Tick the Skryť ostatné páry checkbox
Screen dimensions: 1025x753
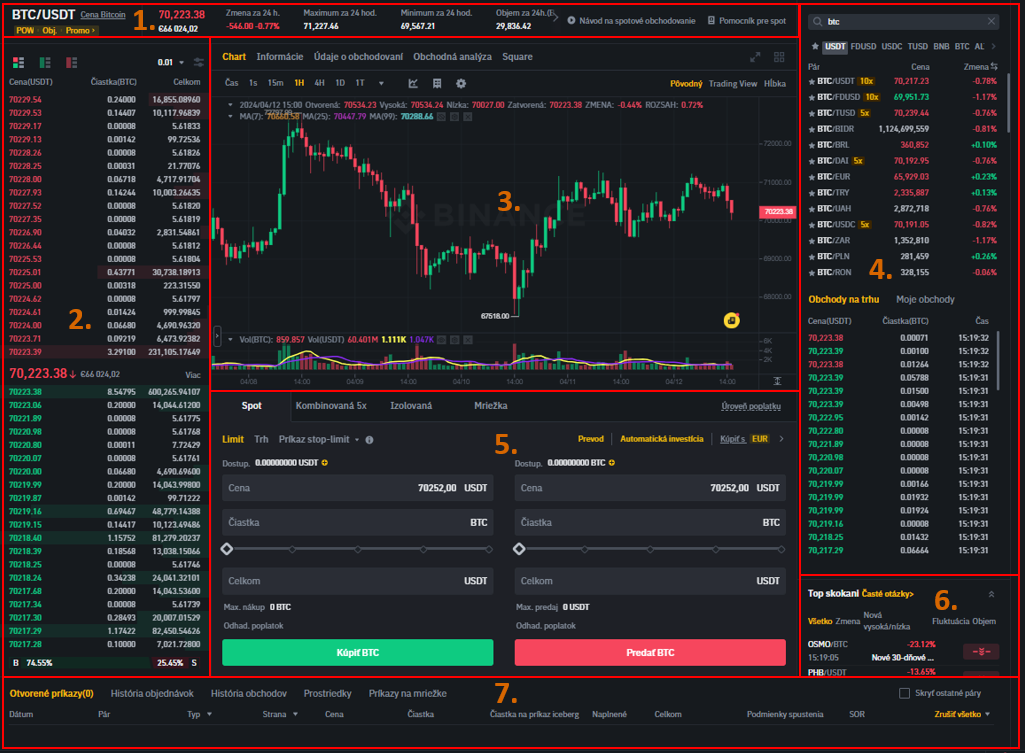point(904,693)
